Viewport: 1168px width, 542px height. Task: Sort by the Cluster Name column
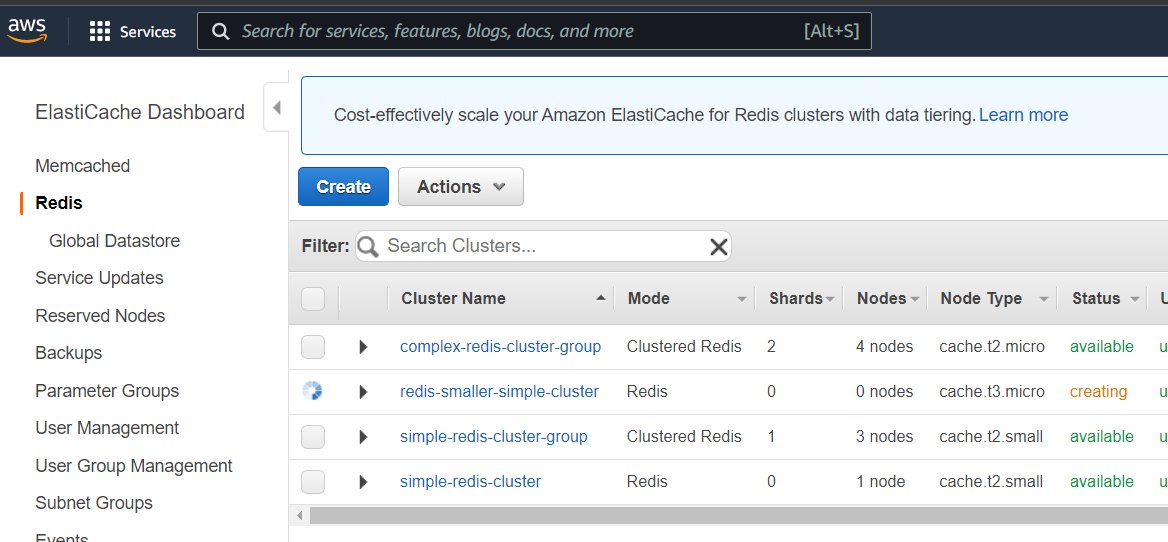(501, 299)
